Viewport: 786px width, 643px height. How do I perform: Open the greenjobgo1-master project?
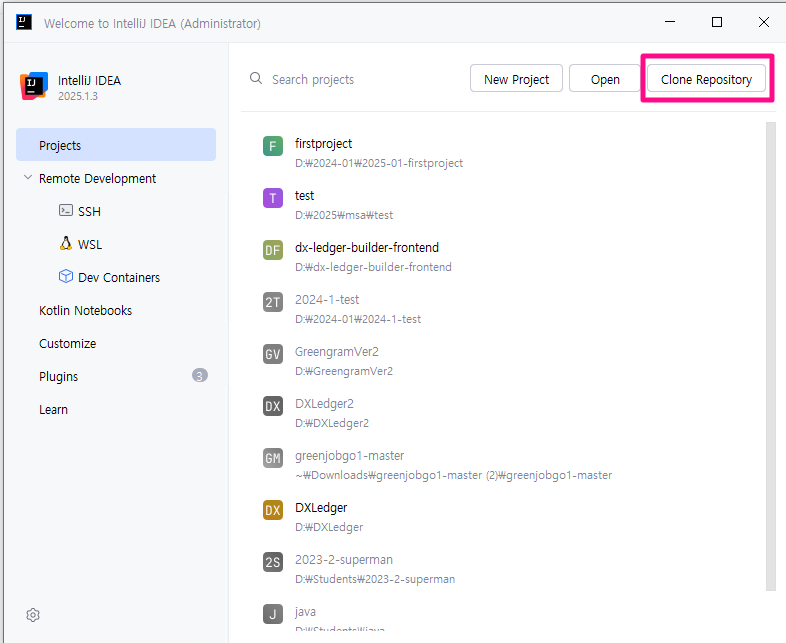click(349, 456)
